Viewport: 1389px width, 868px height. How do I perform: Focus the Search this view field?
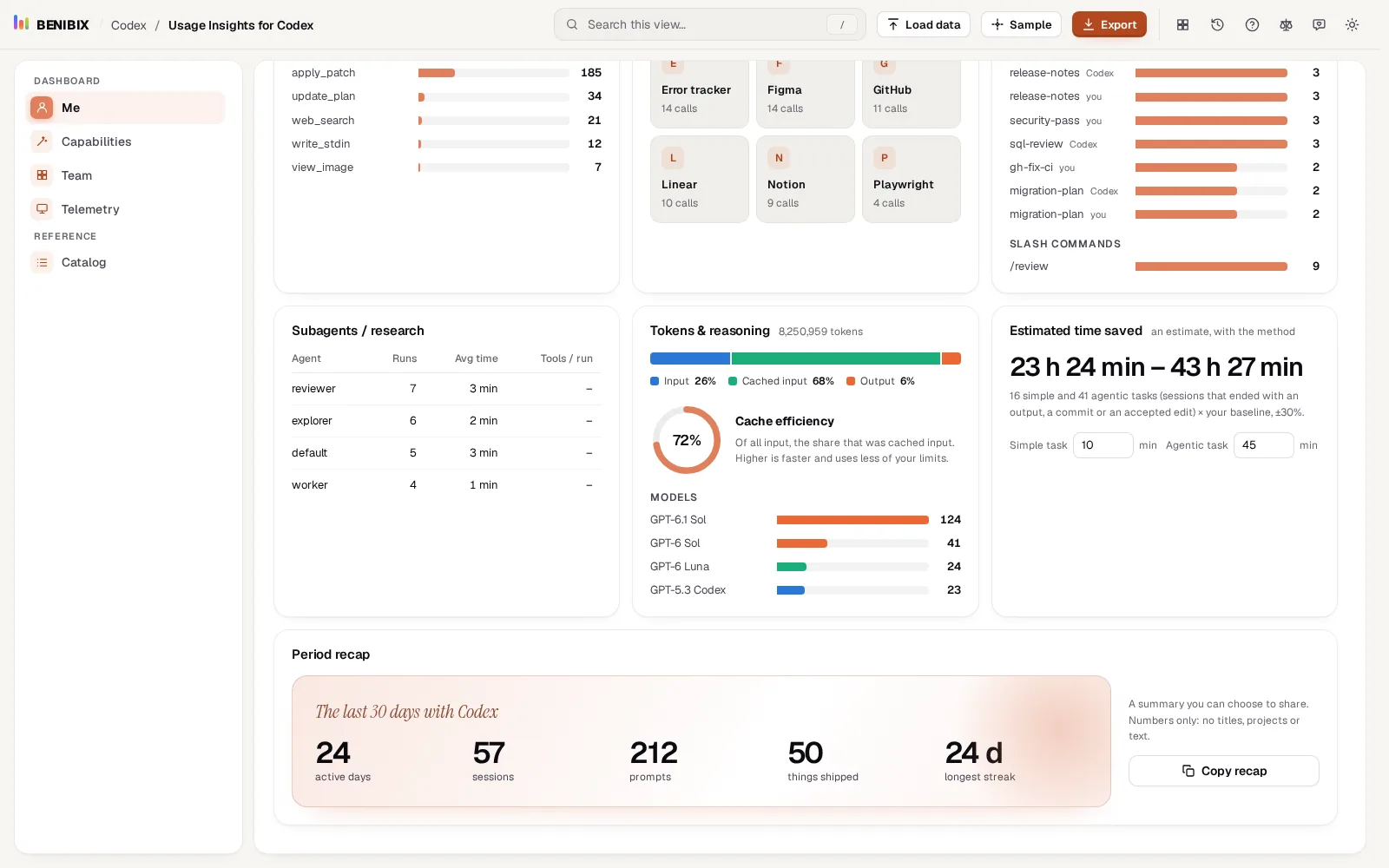(709, 24)
